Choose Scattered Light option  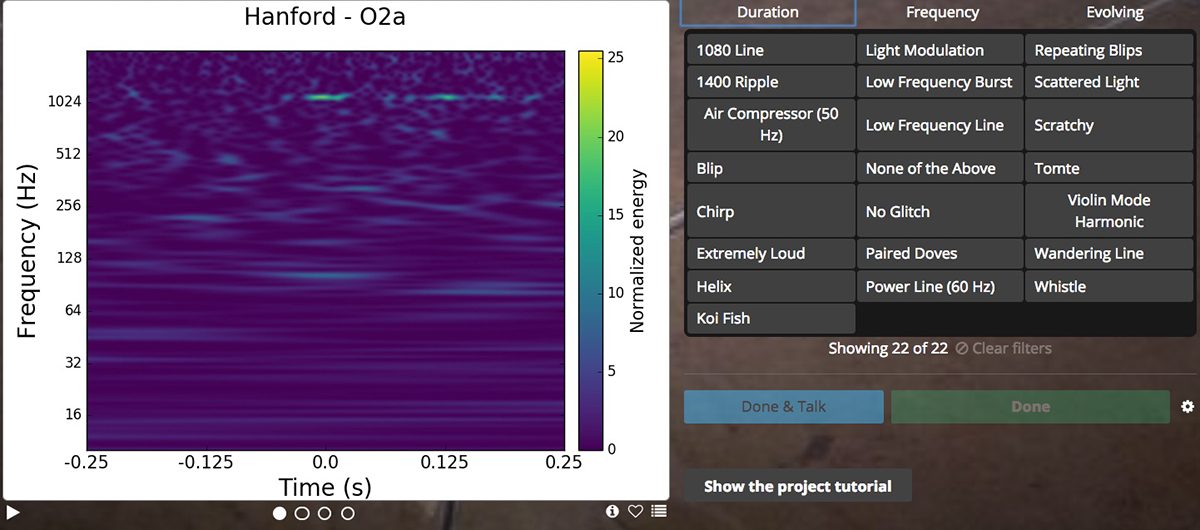pos(1110,82)
